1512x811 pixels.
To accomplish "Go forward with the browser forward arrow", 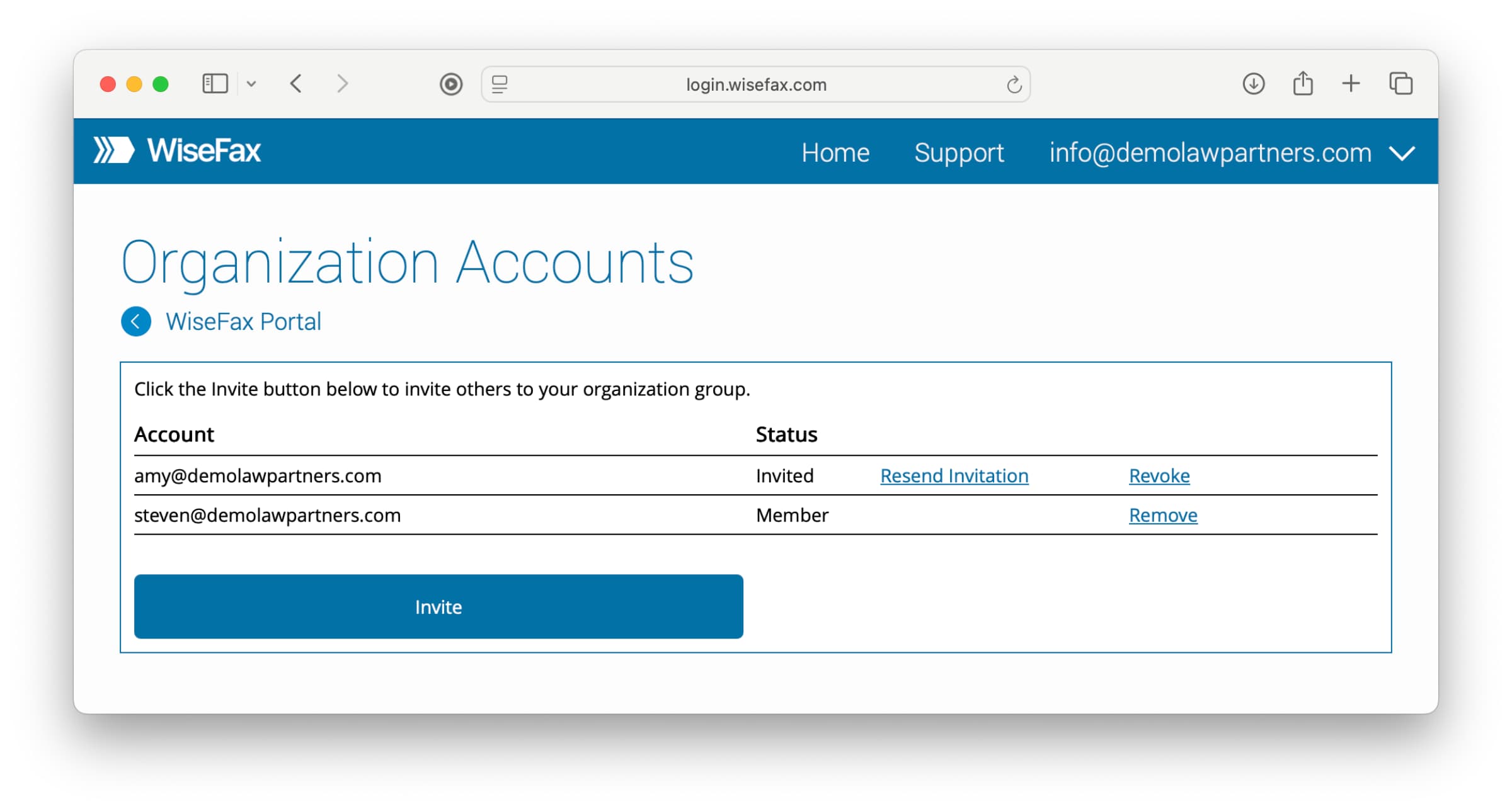I will tap(342, 84).
